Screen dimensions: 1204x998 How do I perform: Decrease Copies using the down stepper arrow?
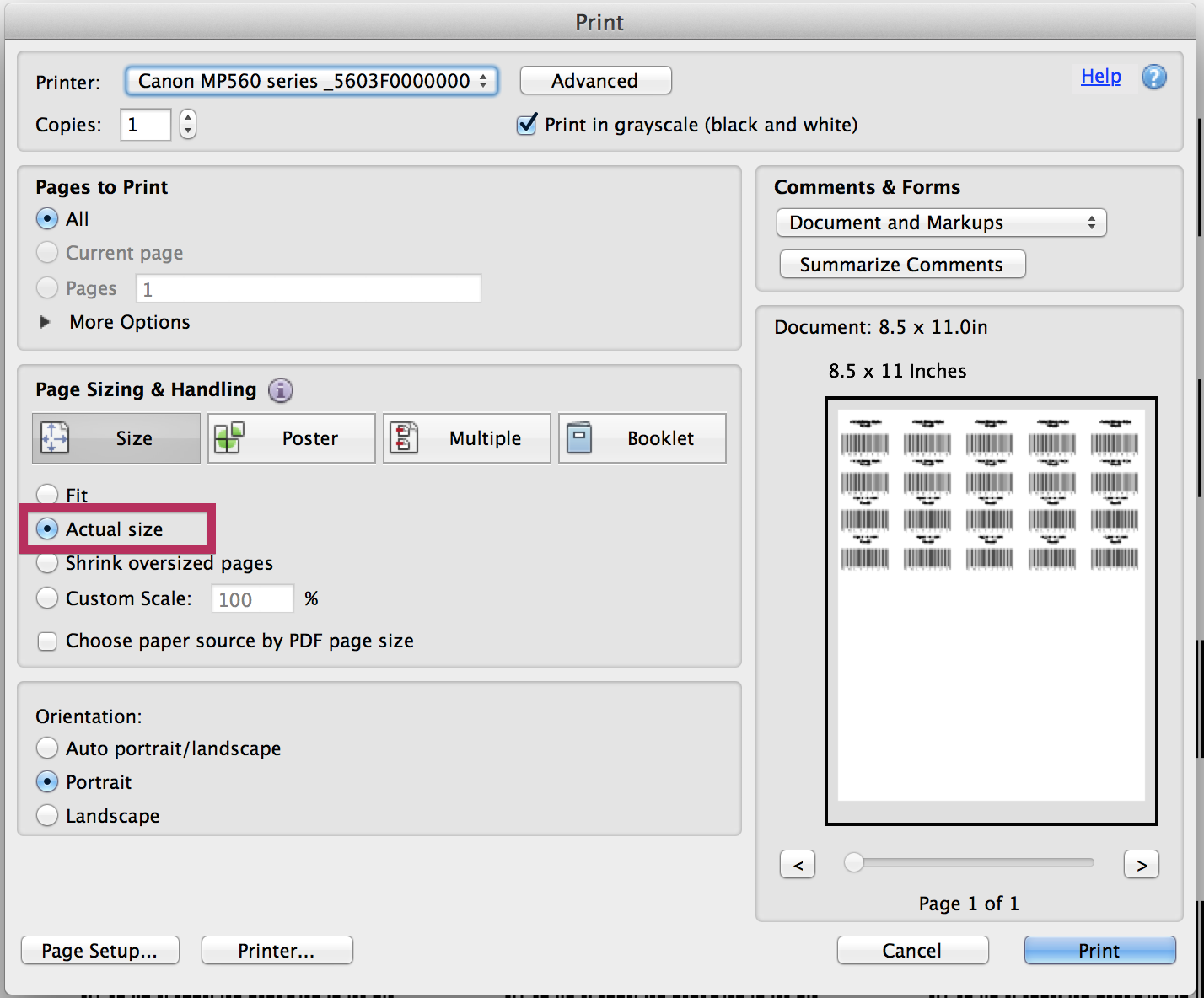pyautogui.click(x=187, y=131)
